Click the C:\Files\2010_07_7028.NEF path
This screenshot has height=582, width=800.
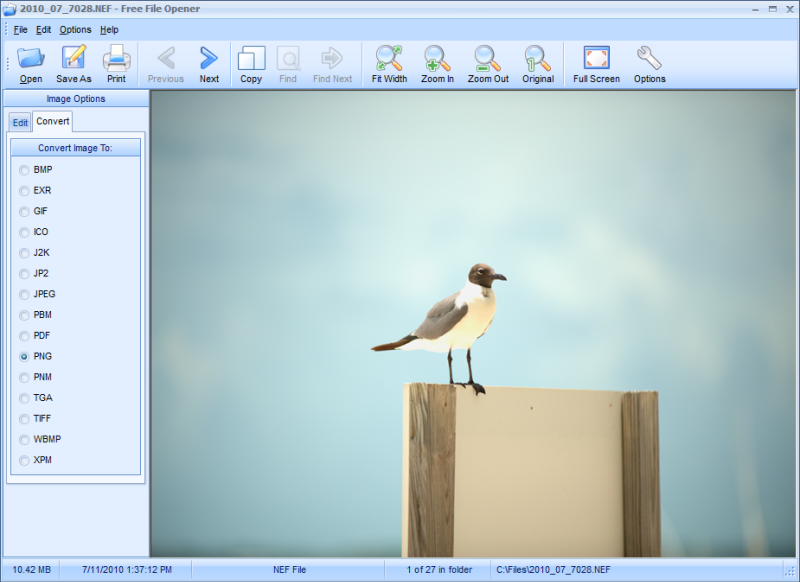point(553,570)
